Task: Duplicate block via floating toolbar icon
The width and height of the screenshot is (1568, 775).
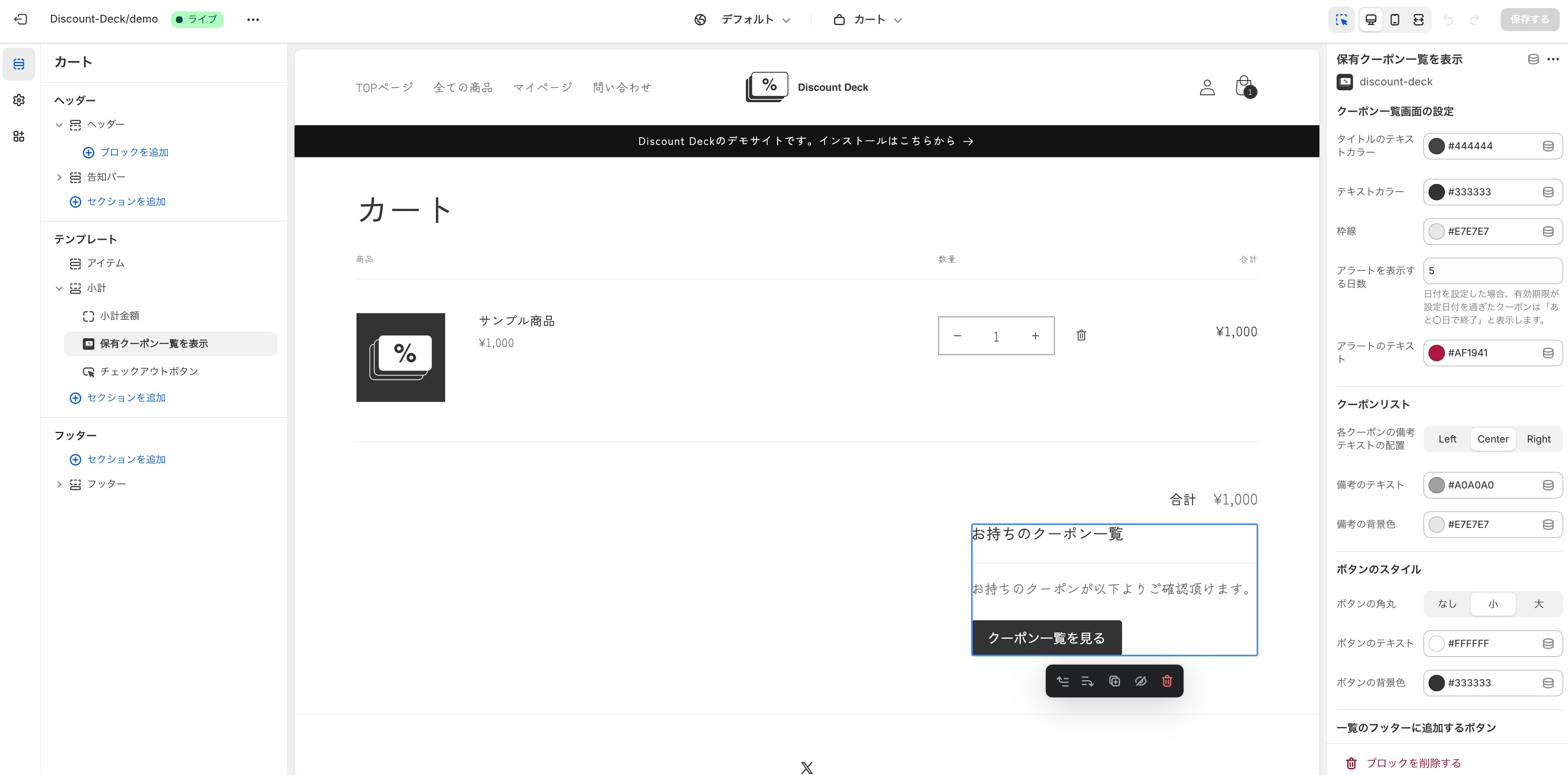Action: [x=1114, y=681]
